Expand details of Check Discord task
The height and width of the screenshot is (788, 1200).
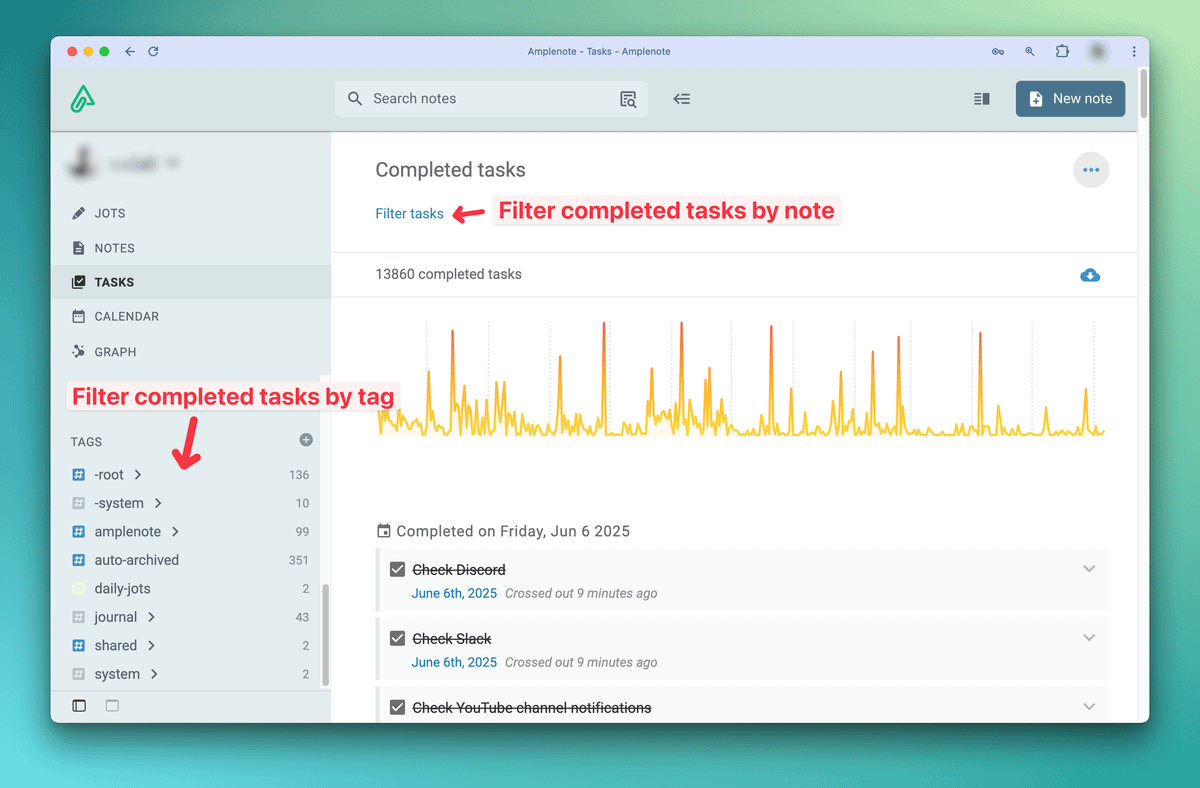(1089, 569)
